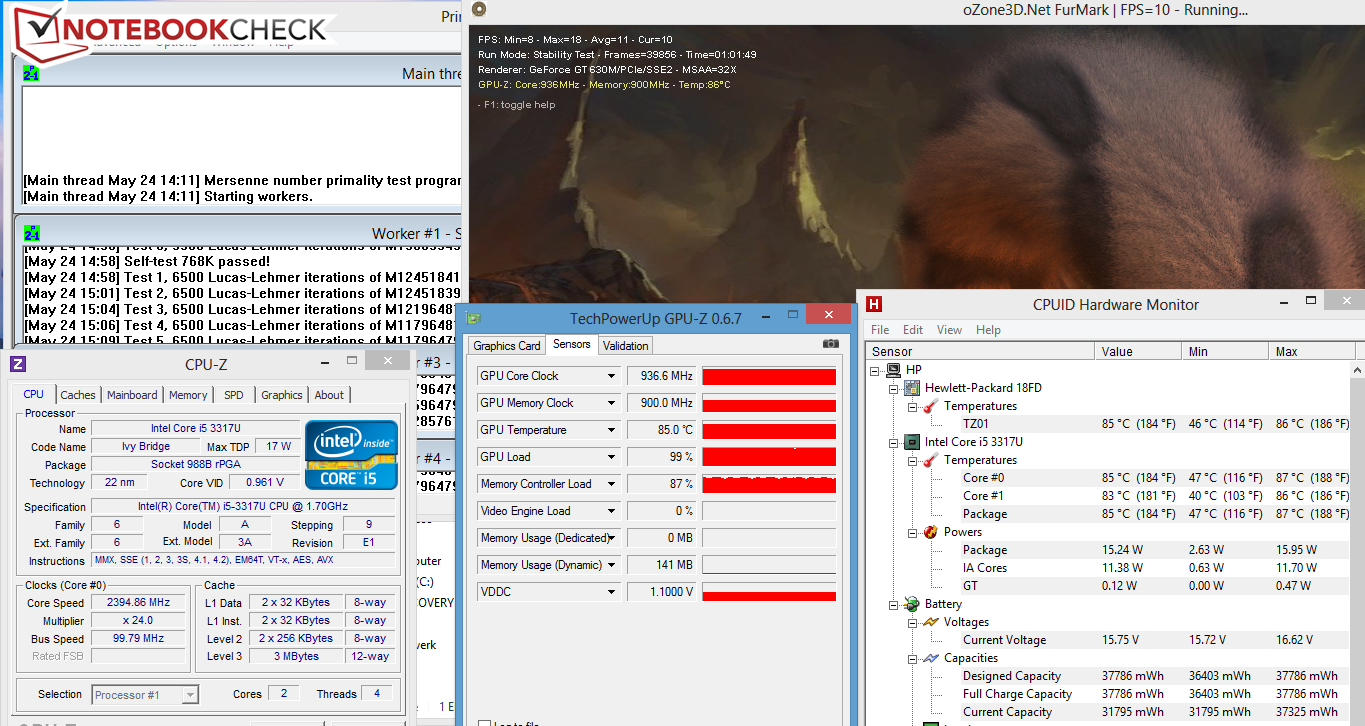Click the GPU Load red graph bar
1365x726 pixels.
point(769,457)
